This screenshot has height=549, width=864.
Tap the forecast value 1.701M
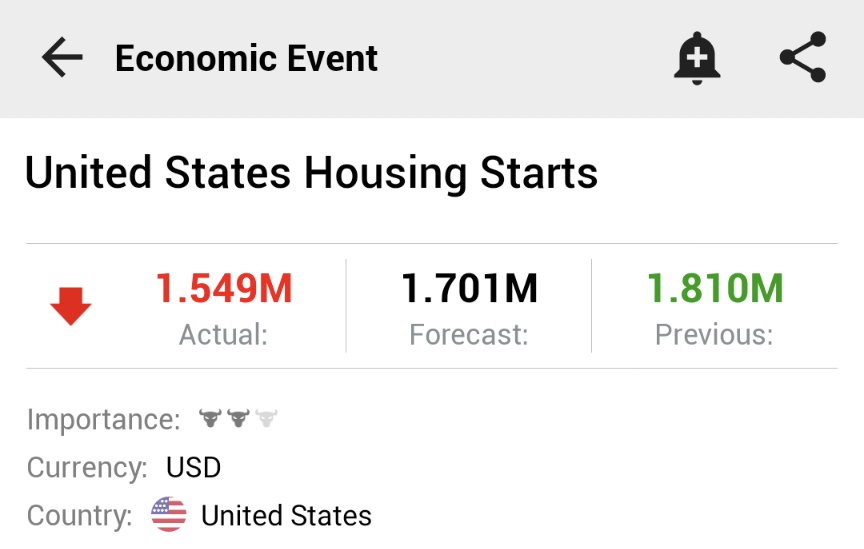point(469,289)
